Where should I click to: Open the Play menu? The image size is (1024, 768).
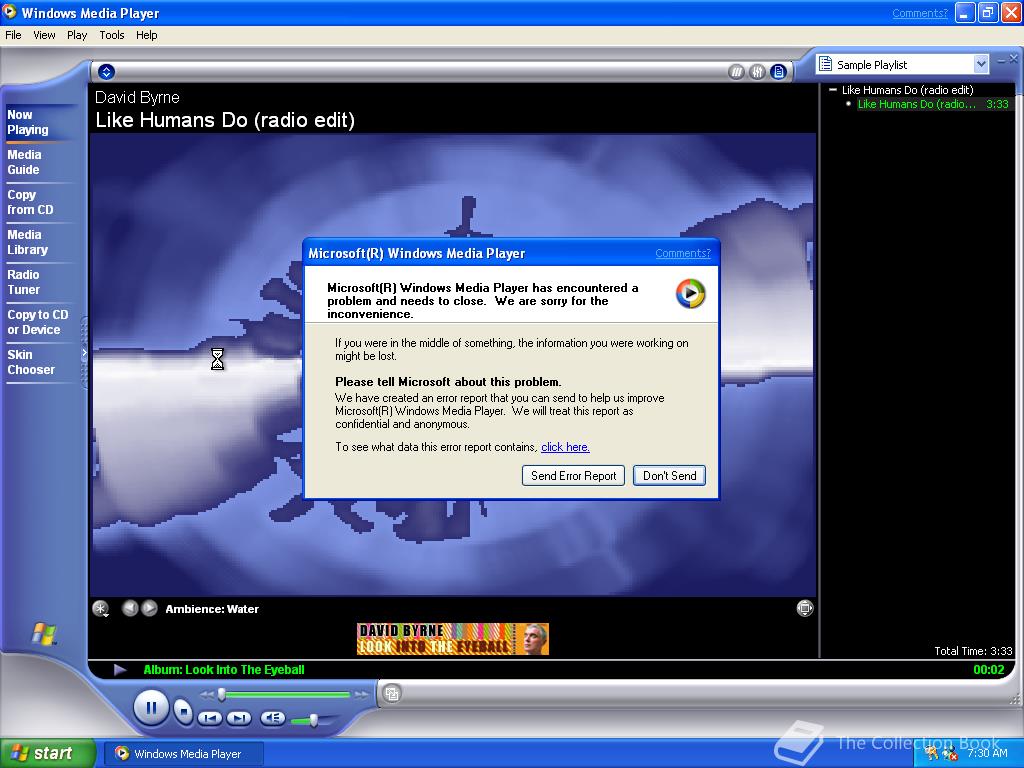tap(77, 35)
